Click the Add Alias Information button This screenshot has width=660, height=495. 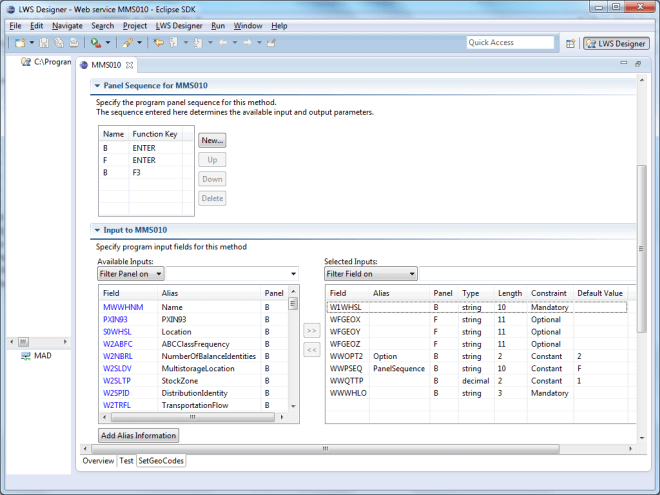click(139, 435)
